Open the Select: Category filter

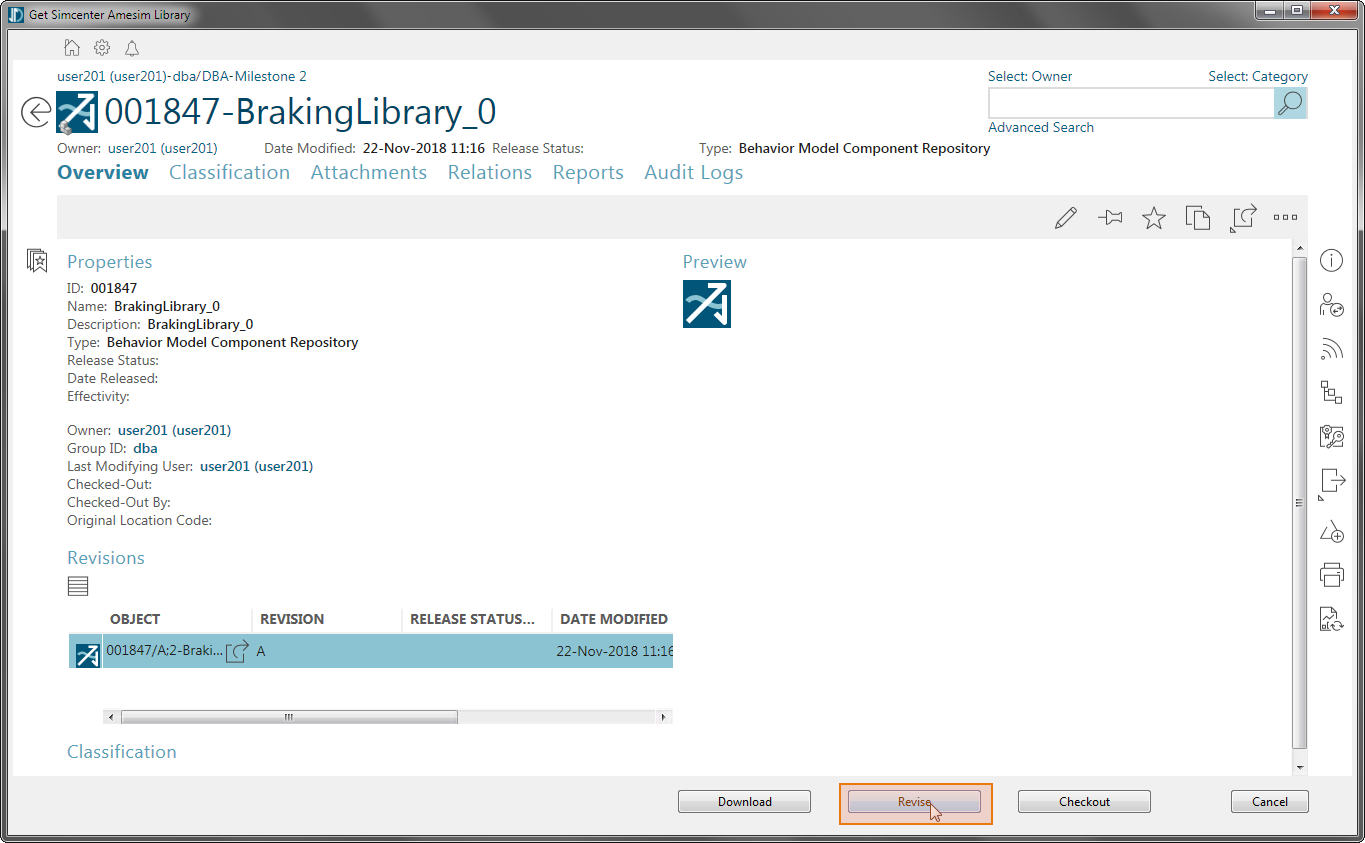pos(1258,76)
